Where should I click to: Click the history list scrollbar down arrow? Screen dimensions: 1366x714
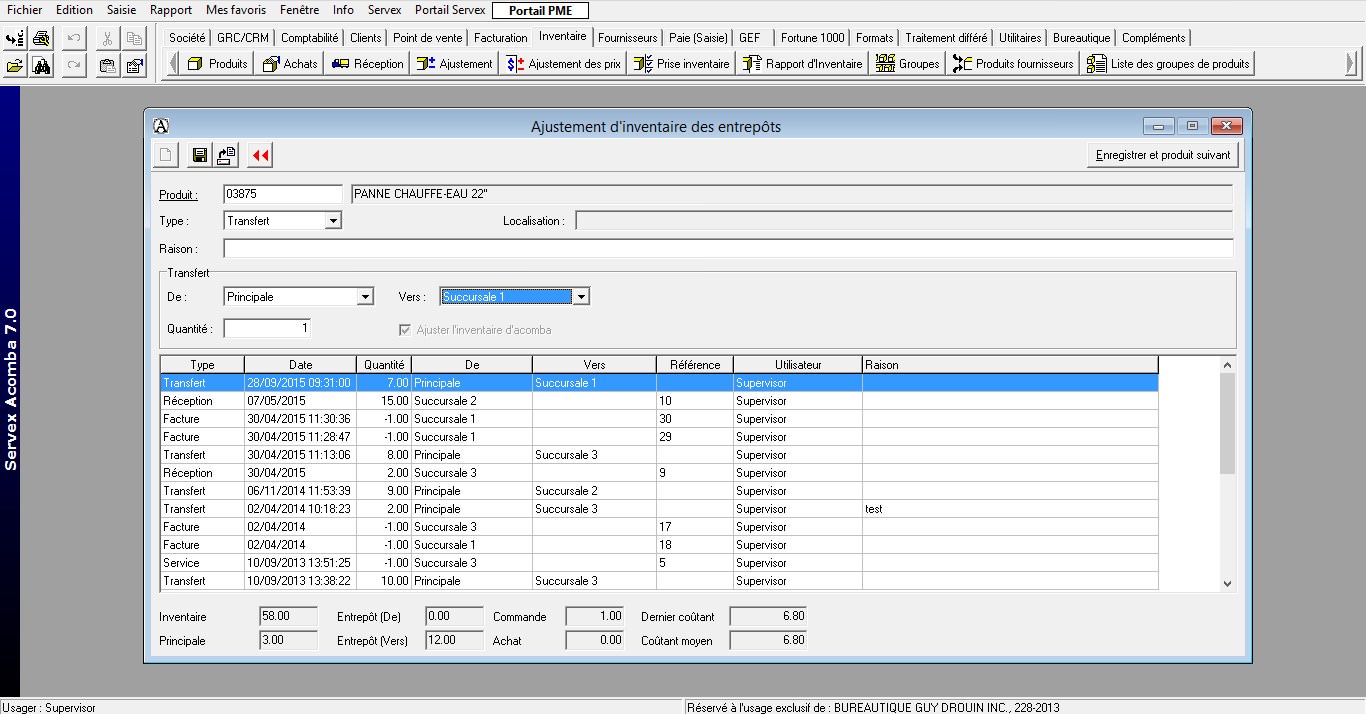click(1228, 584)
